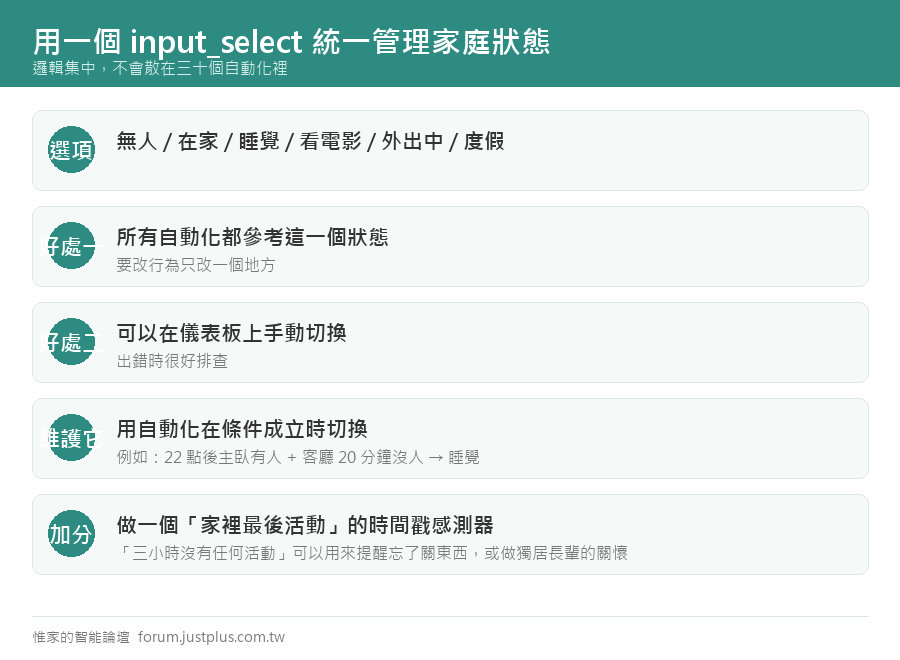Click the 惟家的智能論壇 footer label
Screen dimensions: 900x660
coord(81,637)
